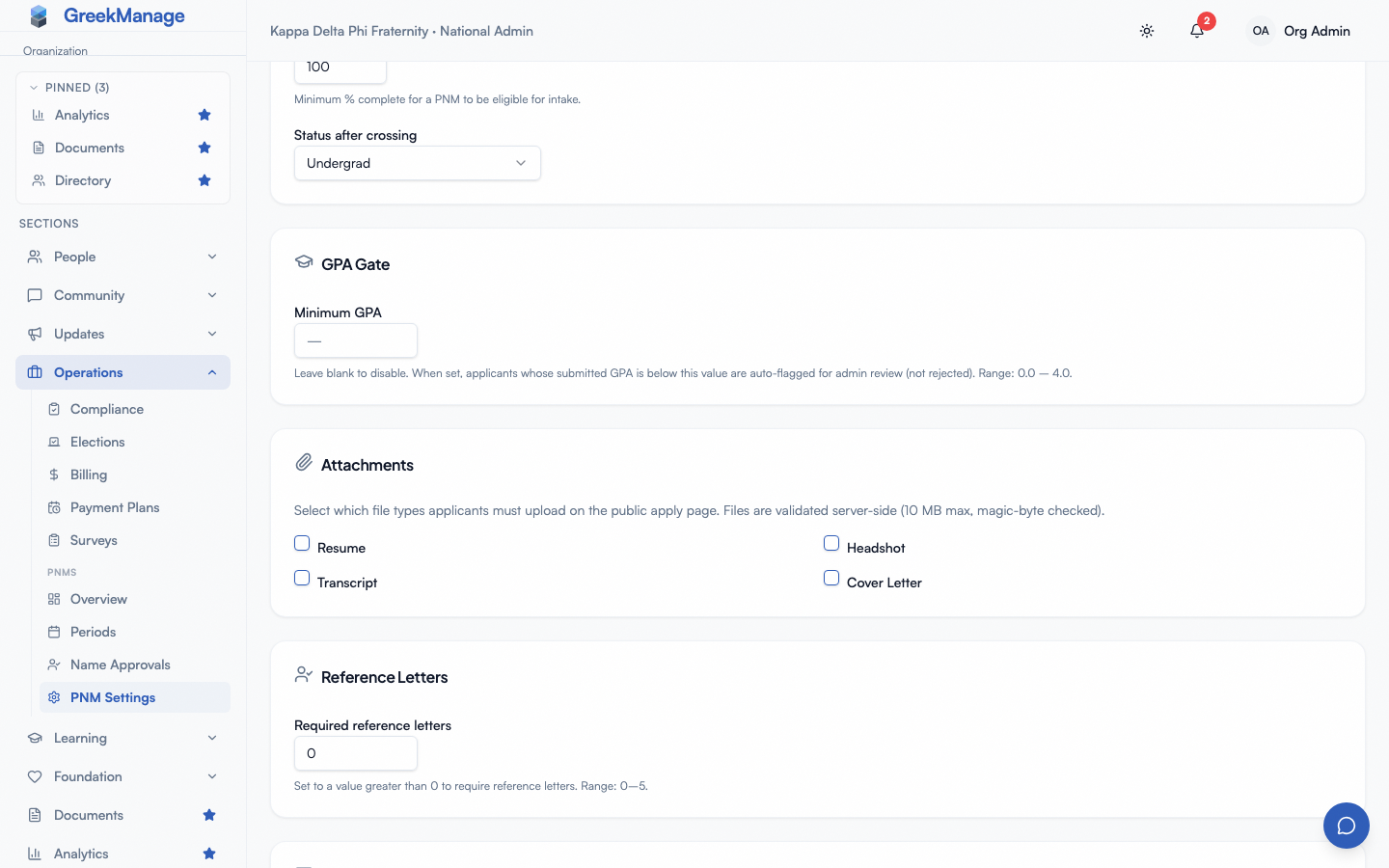This screenshot has width=1389, height=868.
Task: Click the Compliance clipboard icon
Action: [54, 409]
